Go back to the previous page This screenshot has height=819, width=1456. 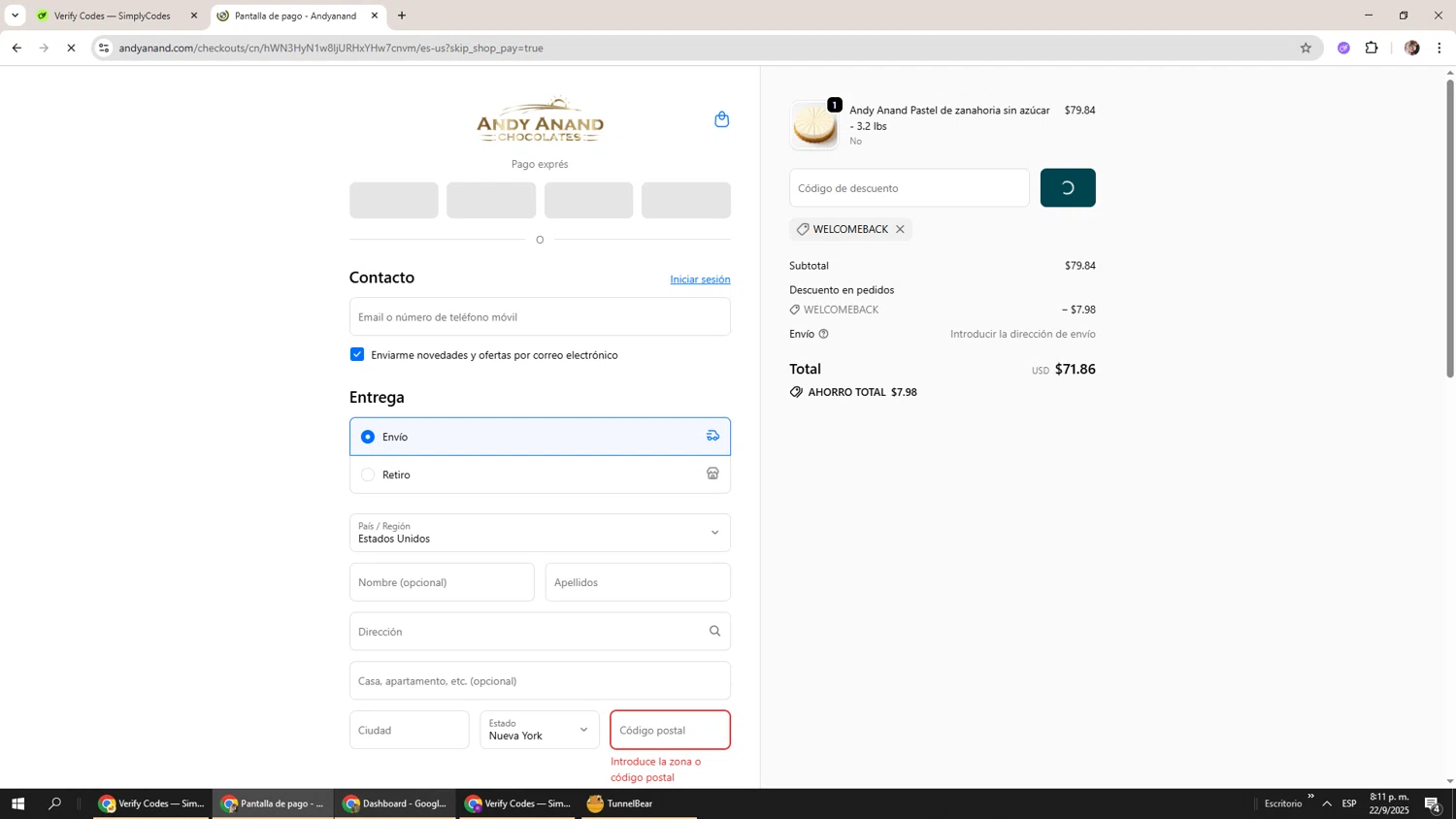17,48
